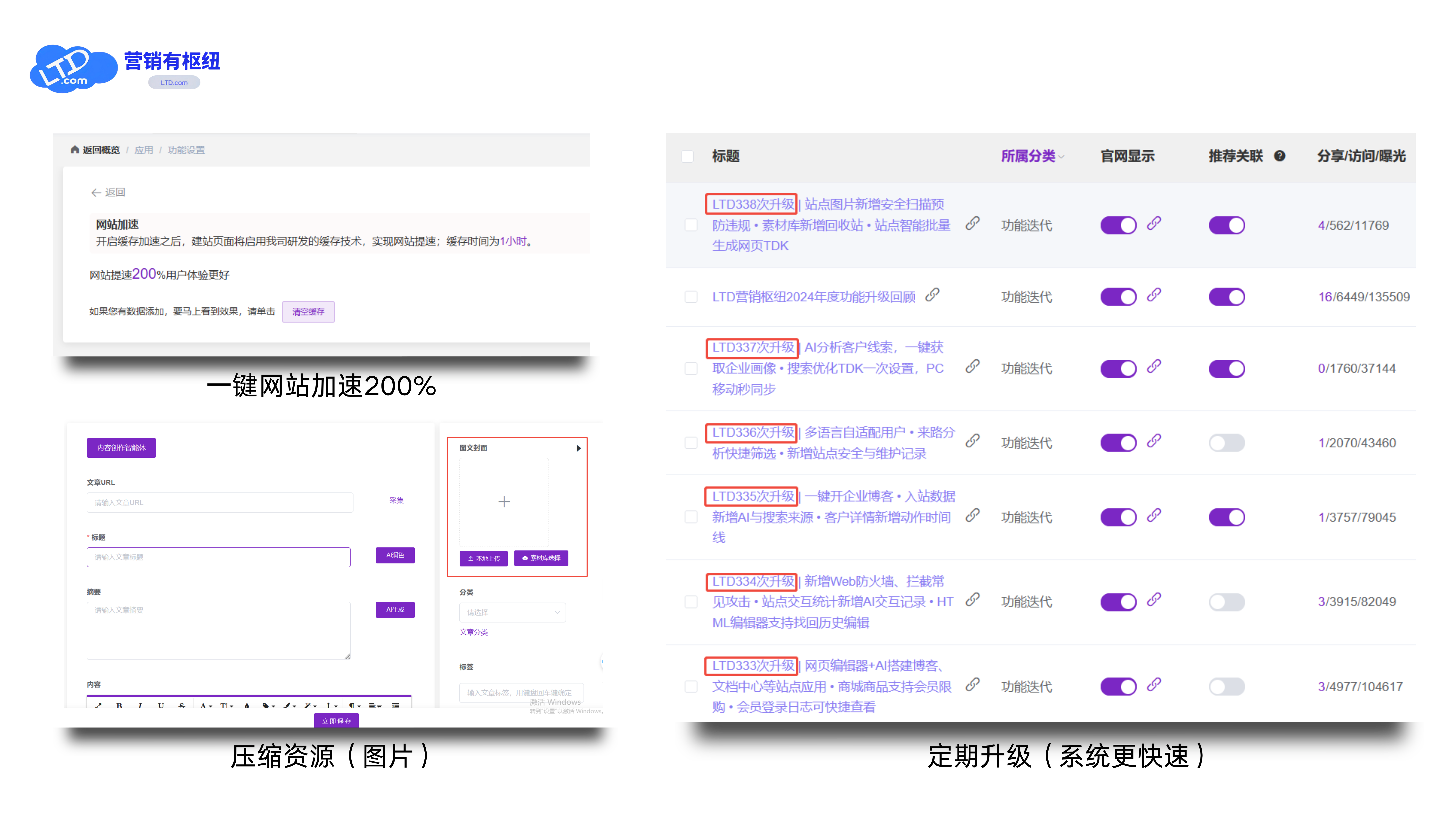Click the AI润色 button beside the title field
Viewport: 1456px width, 819px height.
pos(395,555)
